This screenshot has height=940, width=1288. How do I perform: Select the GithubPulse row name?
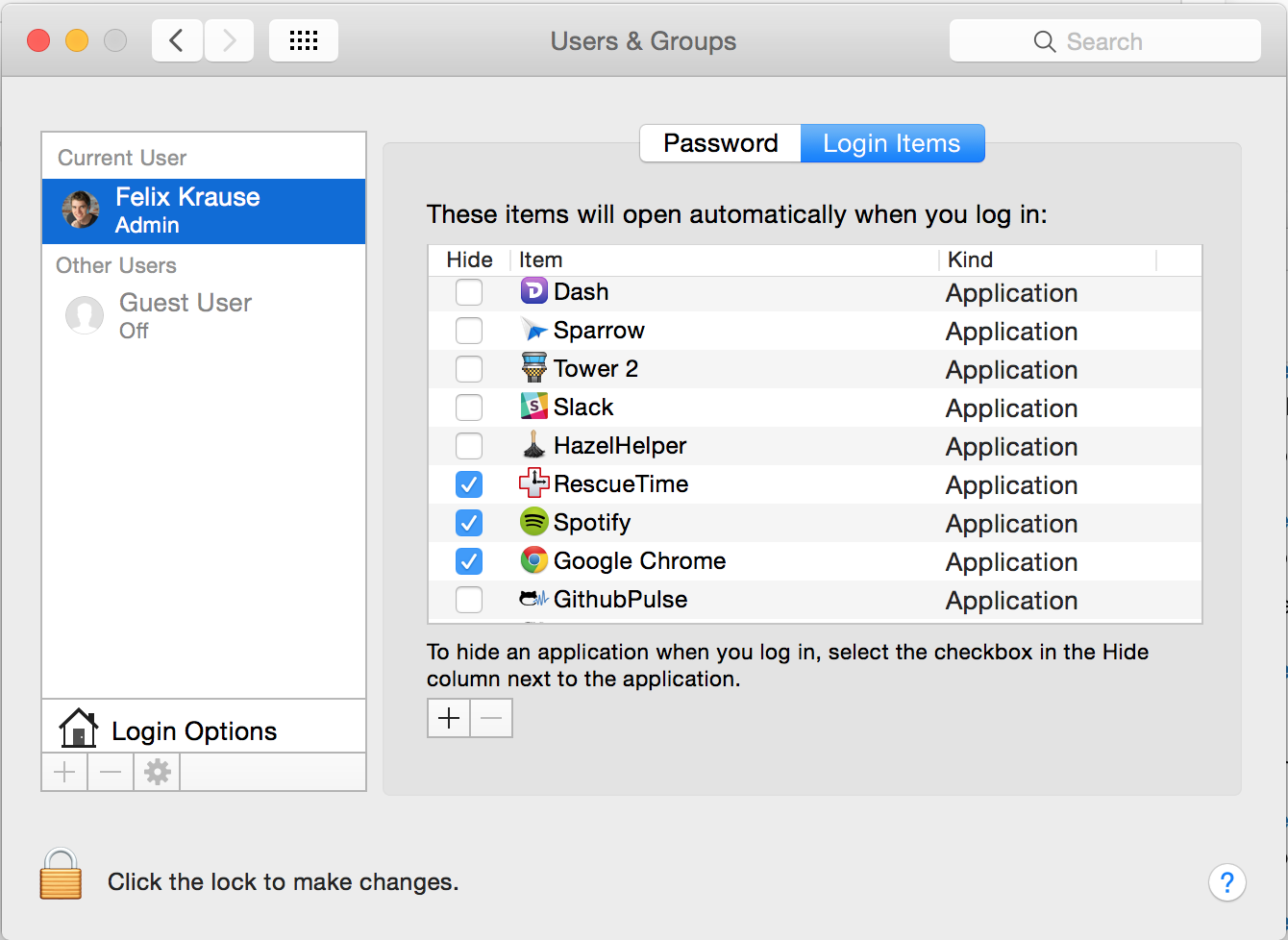coord(620,599)
